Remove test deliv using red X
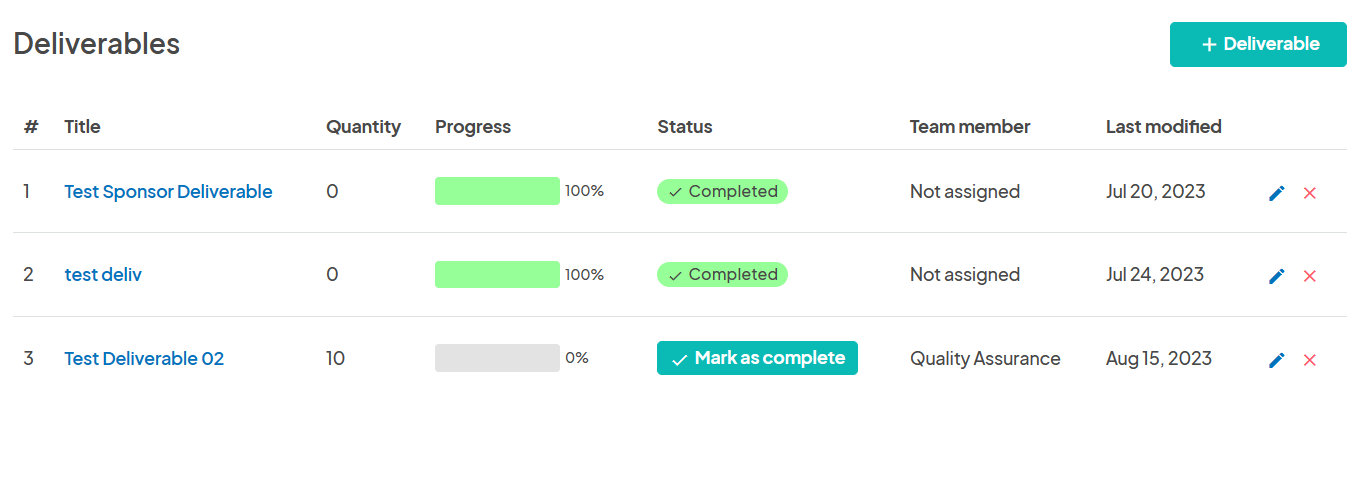This screenshot has height=488, width=1366. pyautogui.click(x=1309, y=276)
